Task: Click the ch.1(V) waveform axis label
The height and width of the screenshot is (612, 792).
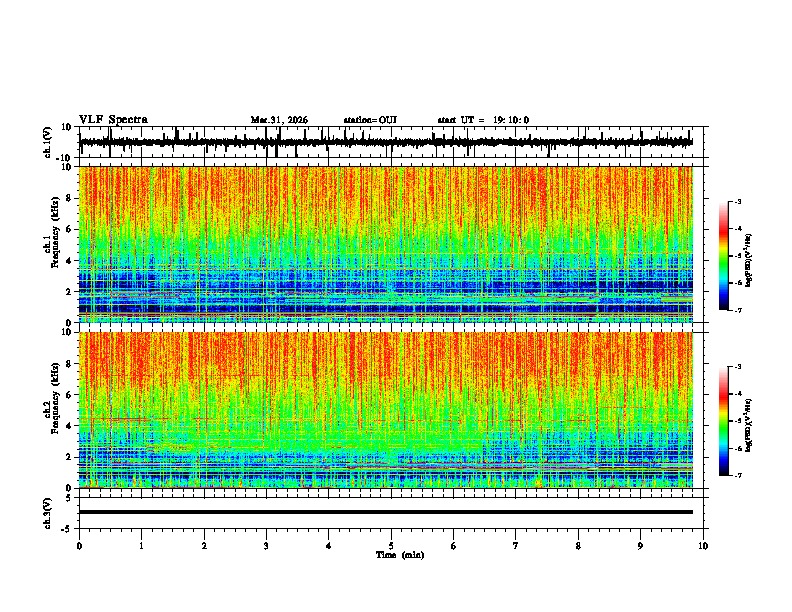Action: point(48,142)
